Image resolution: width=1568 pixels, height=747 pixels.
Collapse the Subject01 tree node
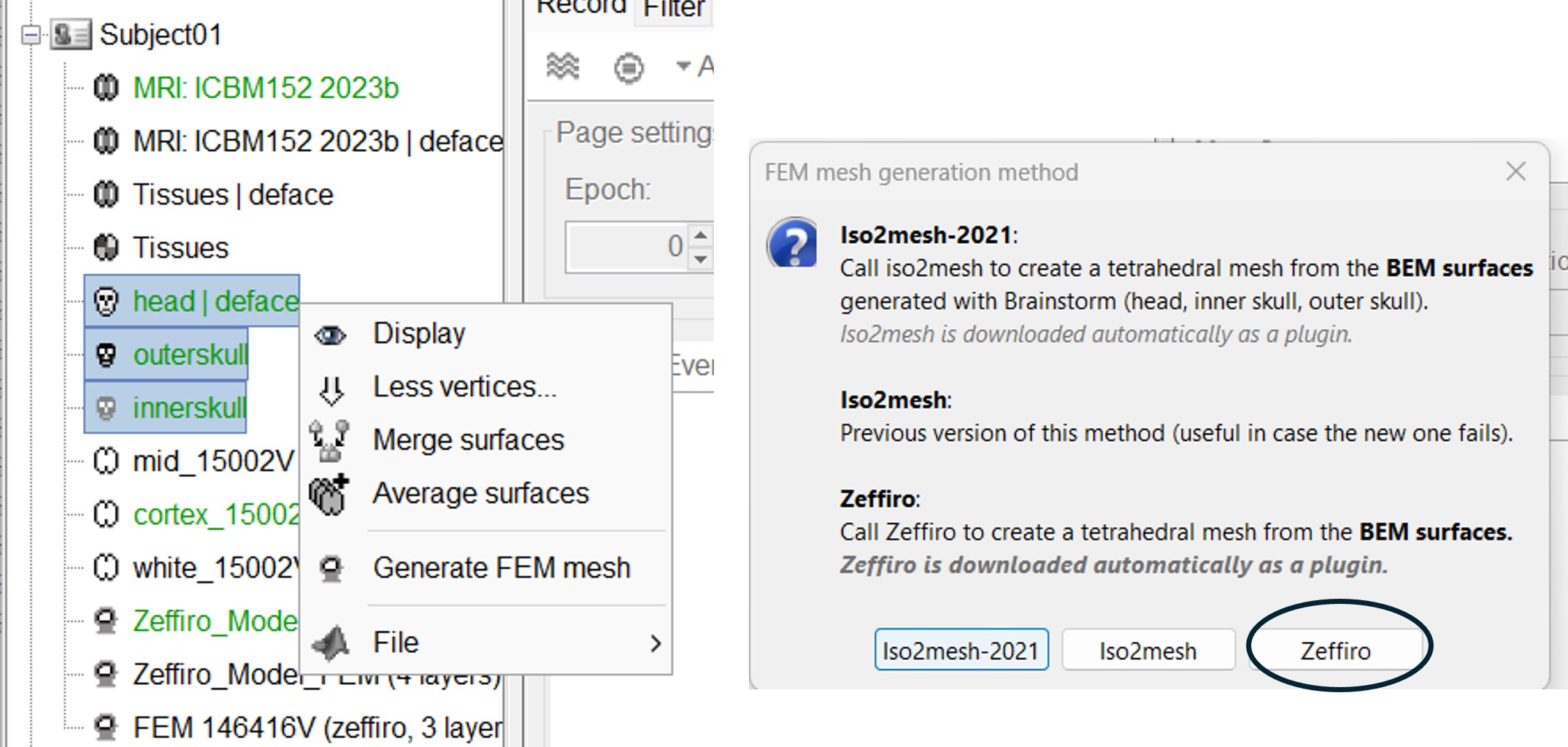point(31,34)
